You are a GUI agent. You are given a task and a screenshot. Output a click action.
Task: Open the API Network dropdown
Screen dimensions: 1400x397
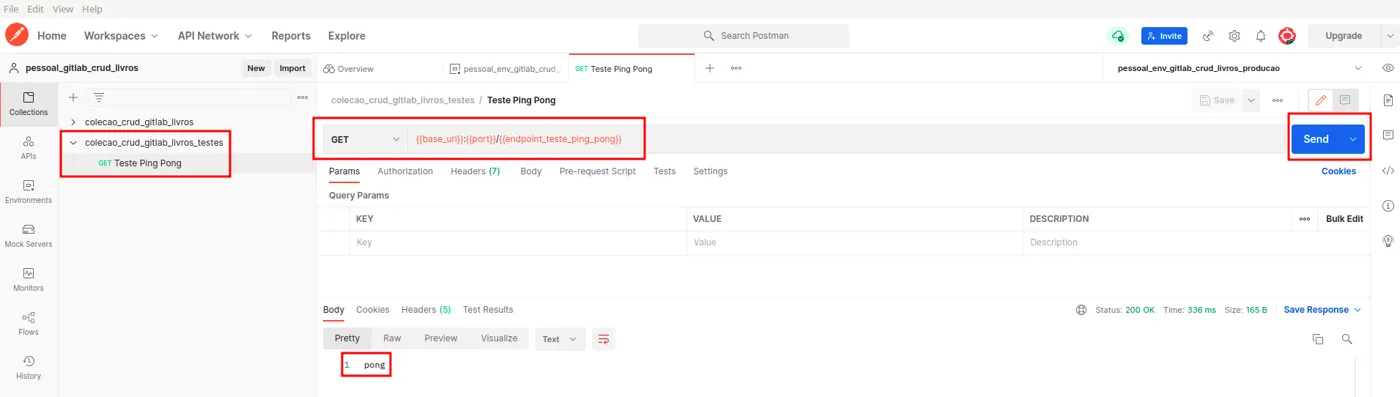(215, 36)
